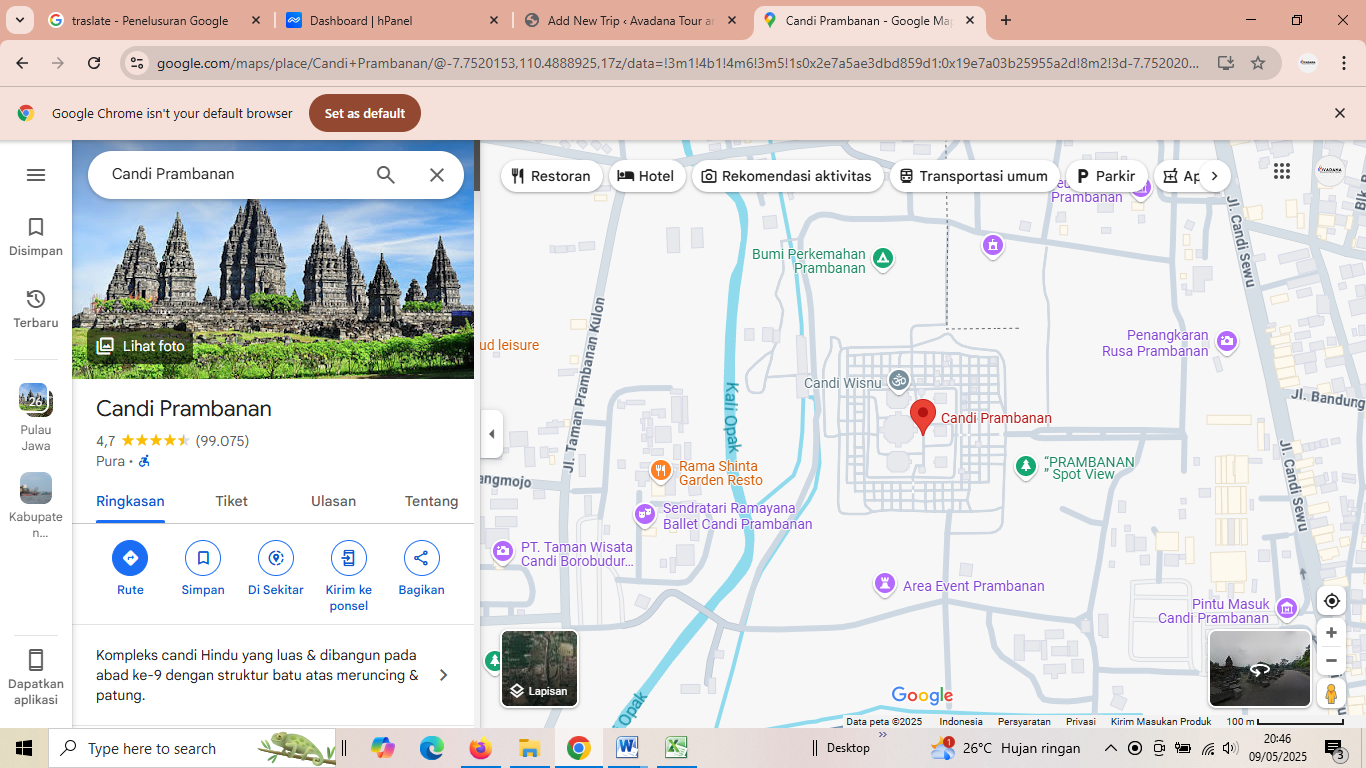Select the Restoran filter chip
The width and height of the screenshot is (1366, 768).
click(551, 176)
